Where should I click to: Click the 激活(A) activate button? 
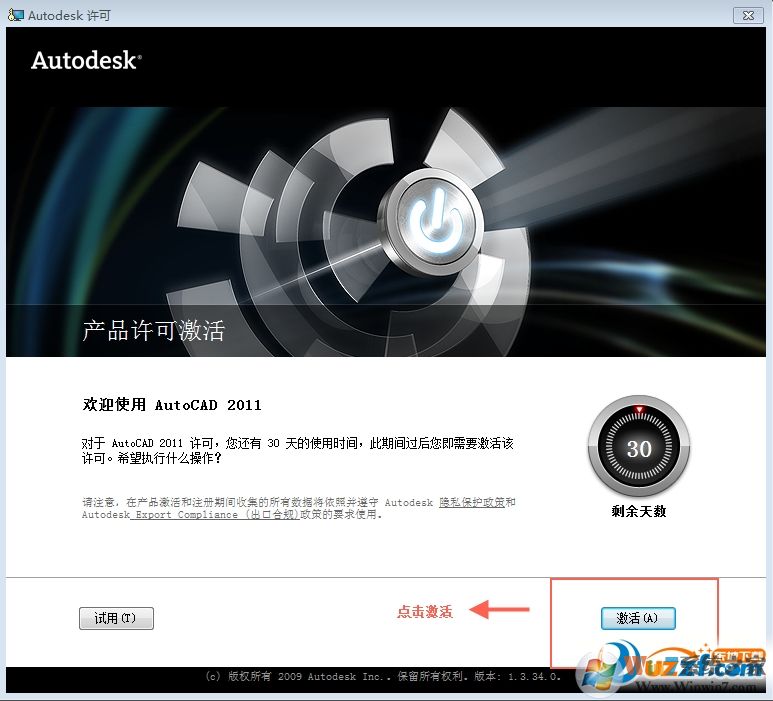pyautogui.click(x=638, y=618)
